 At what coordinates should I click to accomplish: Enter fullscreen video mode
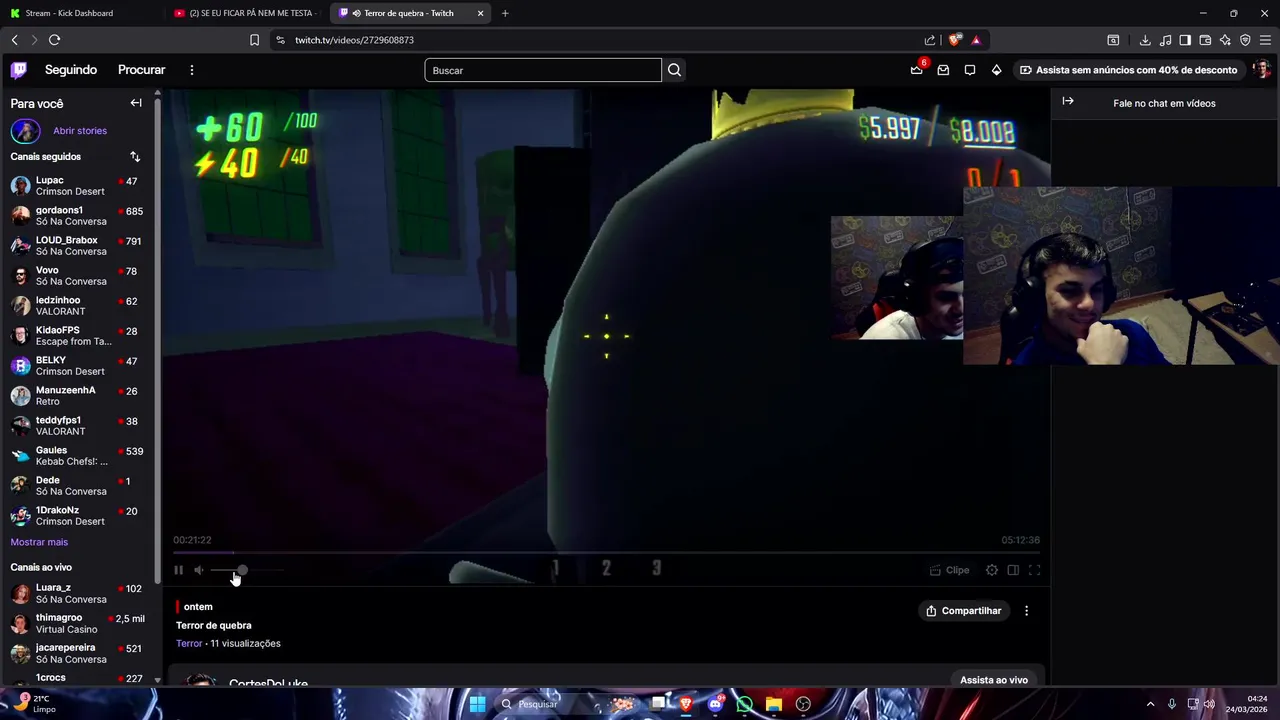(1034, 570)
